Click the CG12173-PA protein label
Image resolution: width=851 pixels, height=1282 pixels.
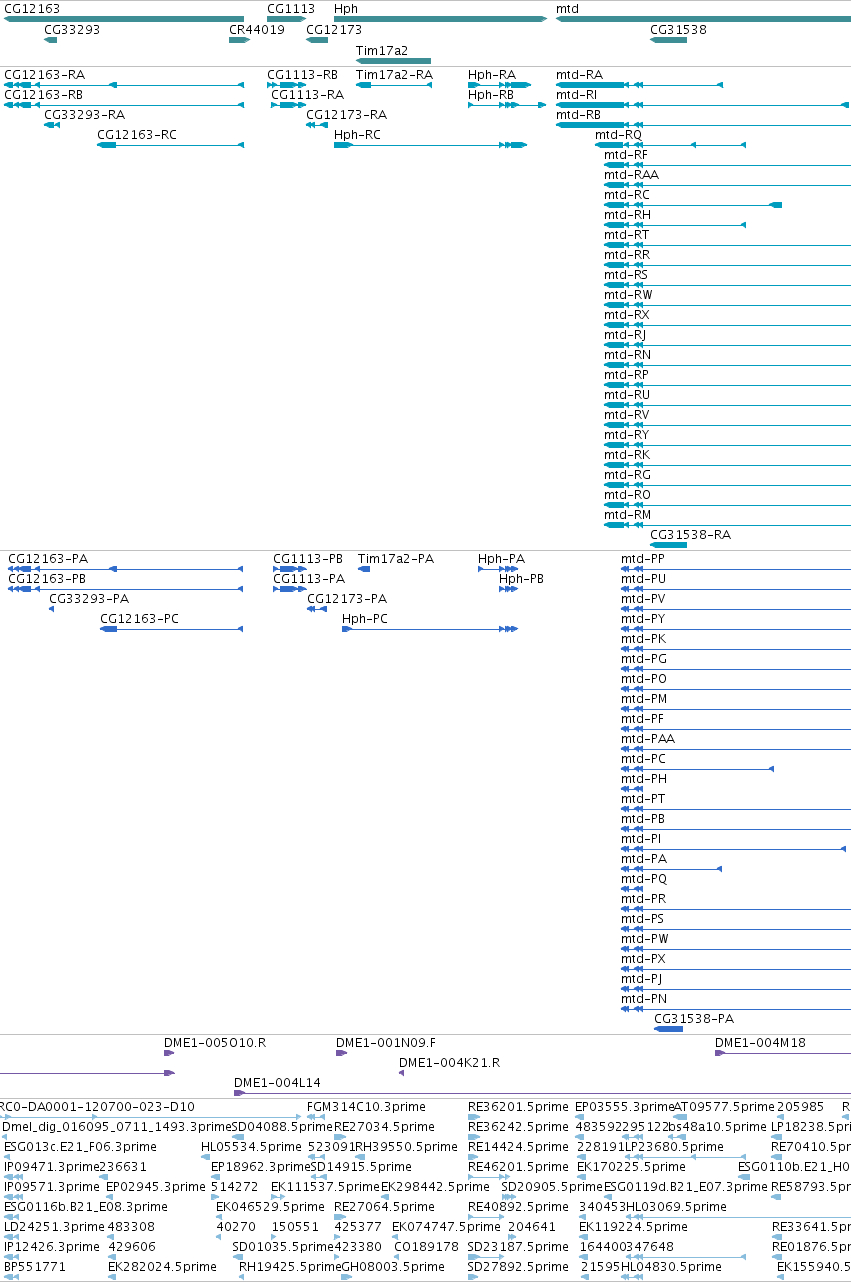(347, 599)
